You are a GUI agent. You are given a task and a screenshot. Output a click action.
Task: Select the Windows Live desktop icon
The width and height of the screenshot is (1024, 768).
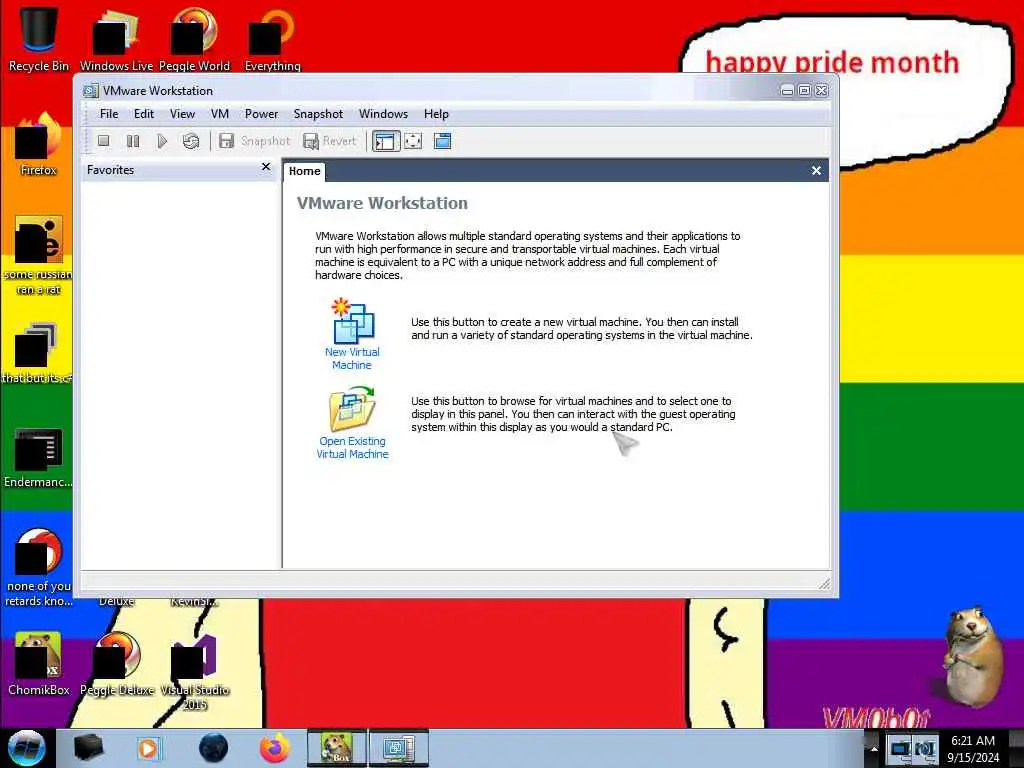click(116, 38)
